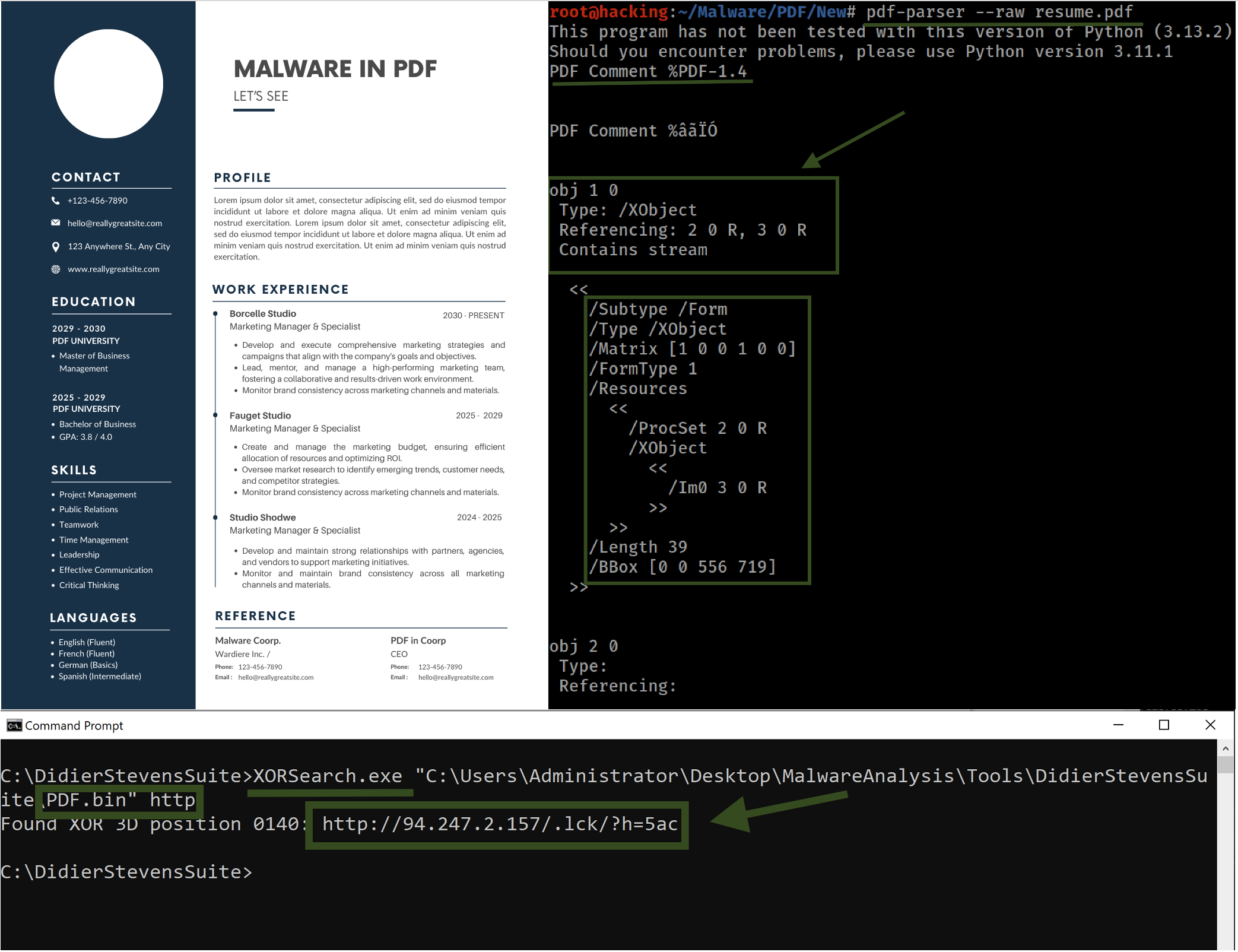Minimize the Command Prompt window
The image size is (1238, 952).
pyautogui.click(x=1118, y=725)
